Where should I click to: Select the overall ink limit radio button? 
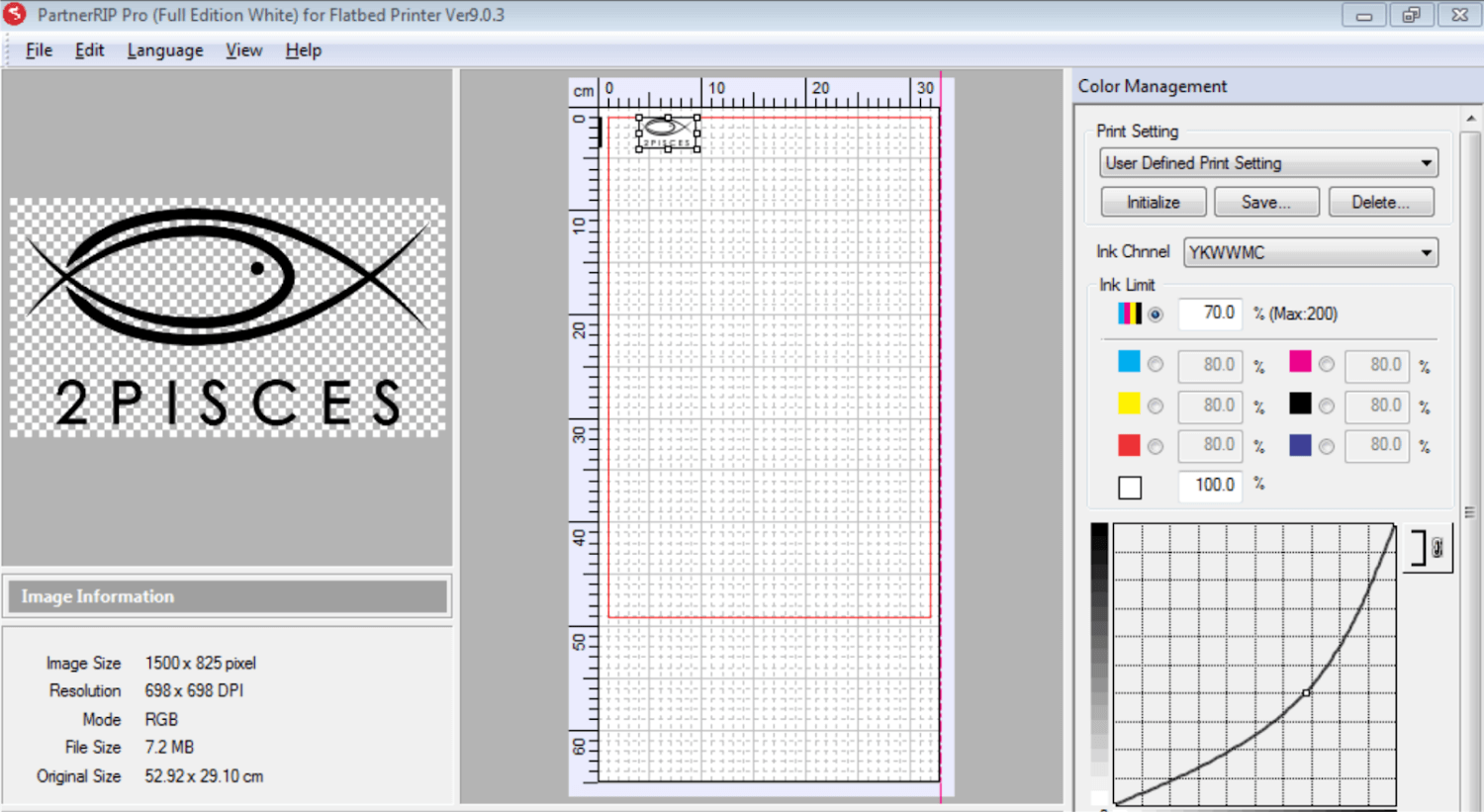point(1156,314)
